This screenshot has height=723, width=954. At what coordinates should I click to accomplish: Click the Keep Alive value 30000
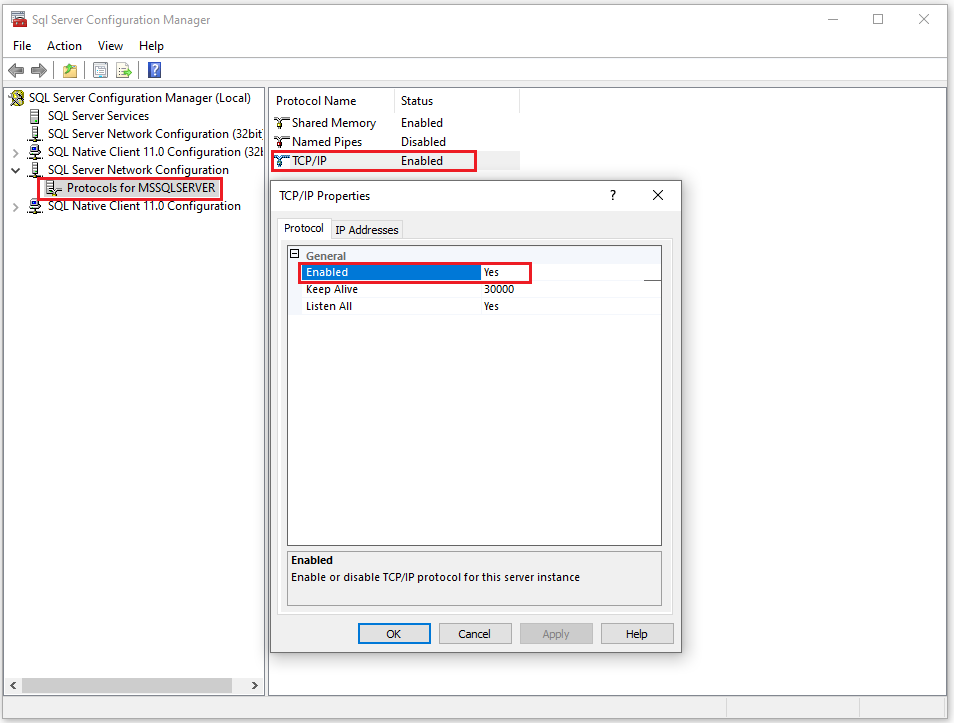[x=499, y=289]
